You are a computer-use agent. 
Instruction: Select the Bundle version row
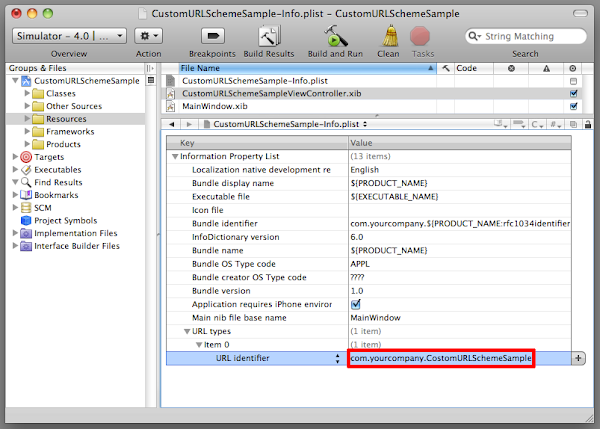(369, 291)
